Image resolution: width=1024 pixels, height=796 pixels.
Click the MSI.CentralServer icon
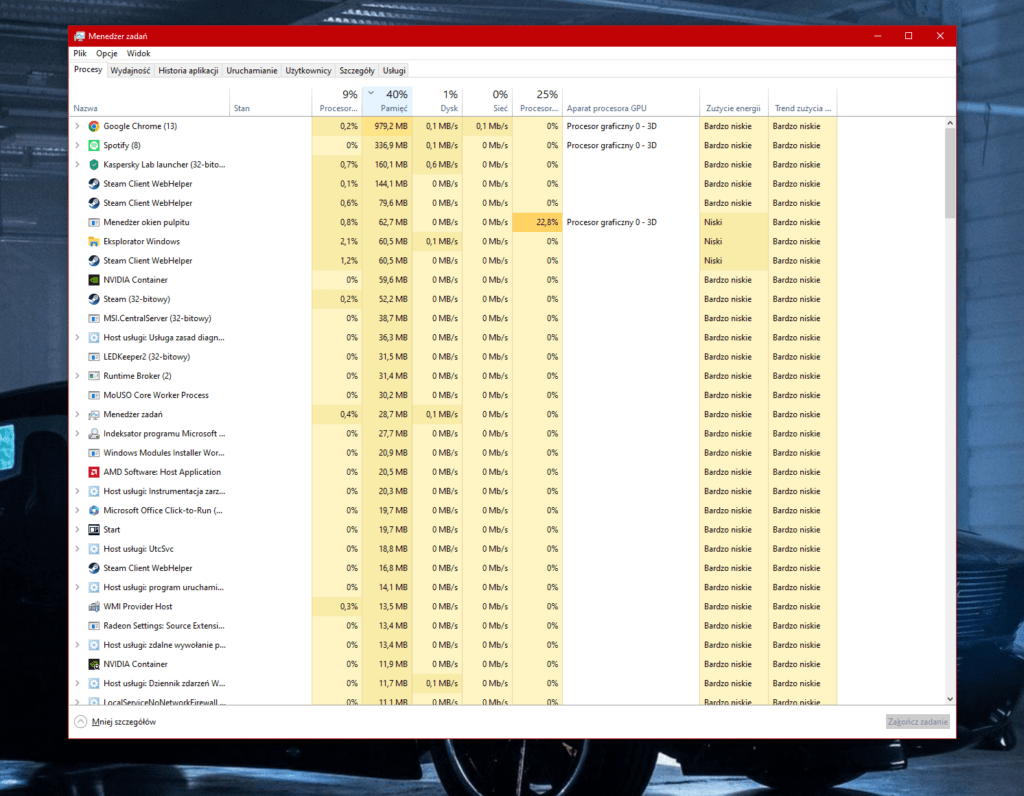point(94,318)
